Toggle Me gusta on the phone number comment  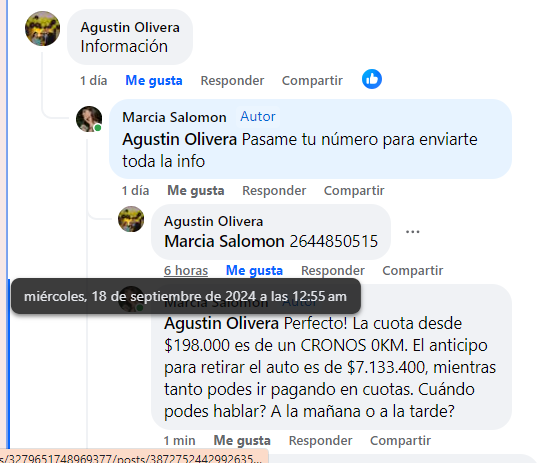coord(254,270)
